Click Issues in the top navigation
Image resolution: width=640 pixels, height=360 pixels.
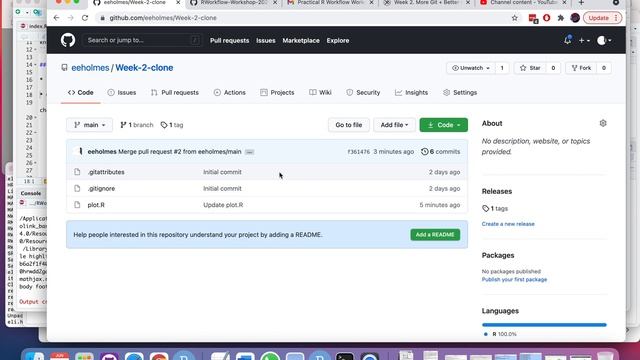[x=266, y=40]
